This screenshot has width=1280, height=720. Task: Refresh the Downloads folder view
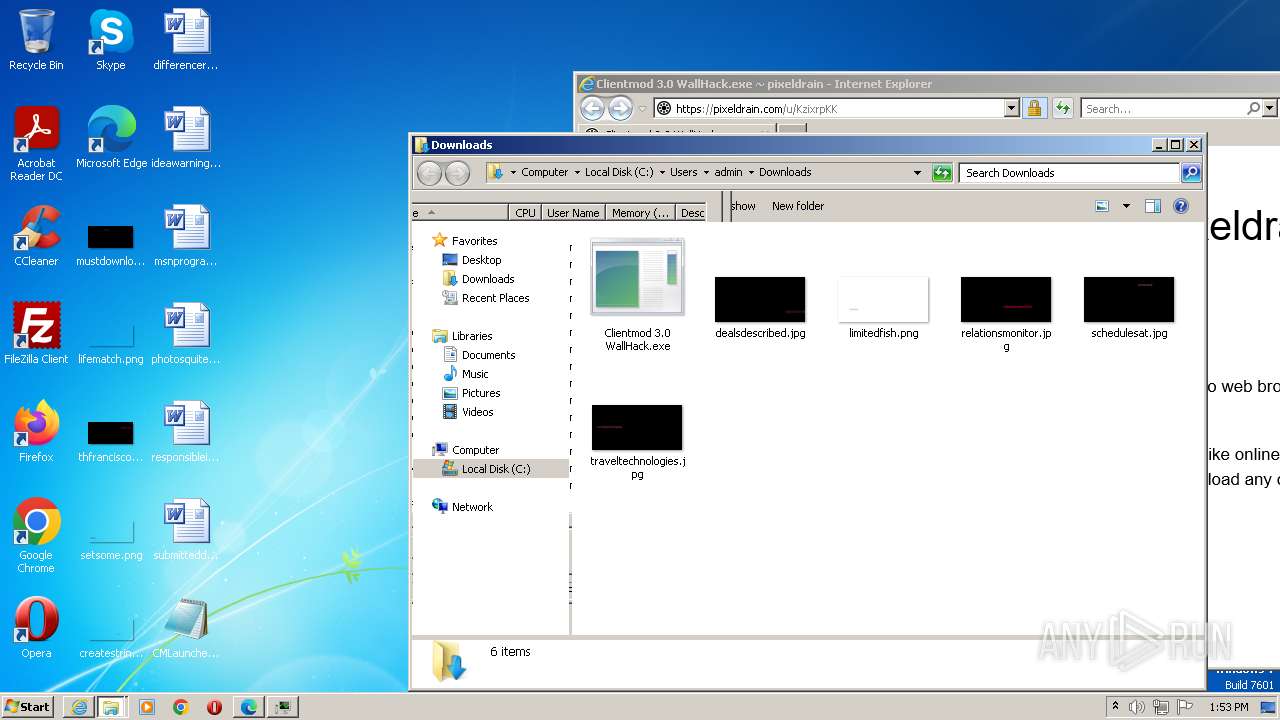pos(942,173)
